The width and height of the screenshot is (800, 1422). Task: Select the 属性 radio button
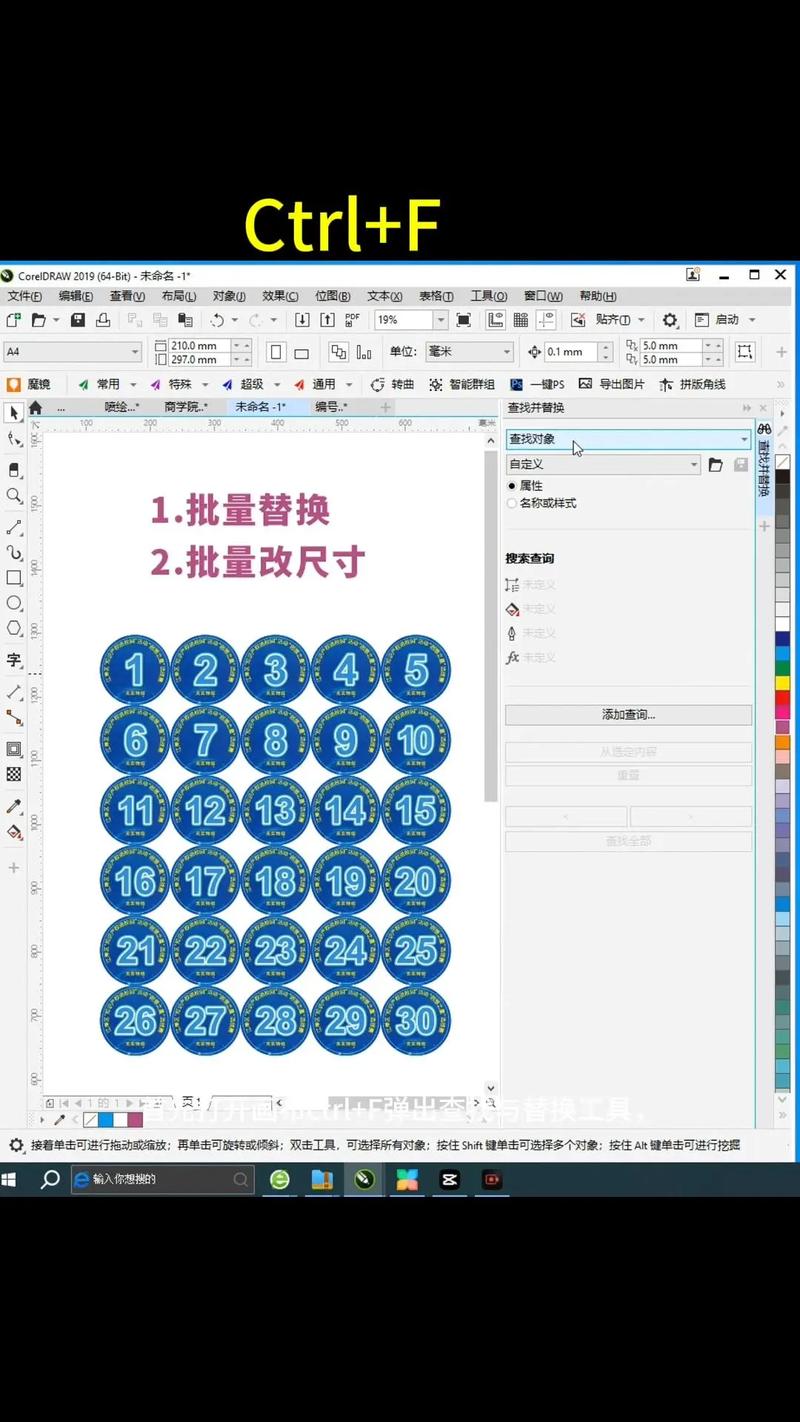pyautogui.click(x=512, y=485)
